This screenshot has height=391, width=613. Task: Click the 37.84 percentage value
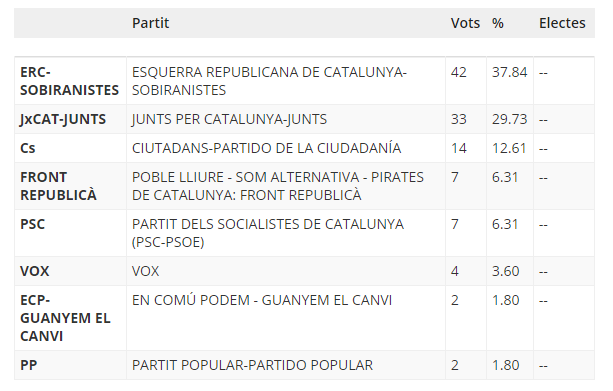[509, 72]
